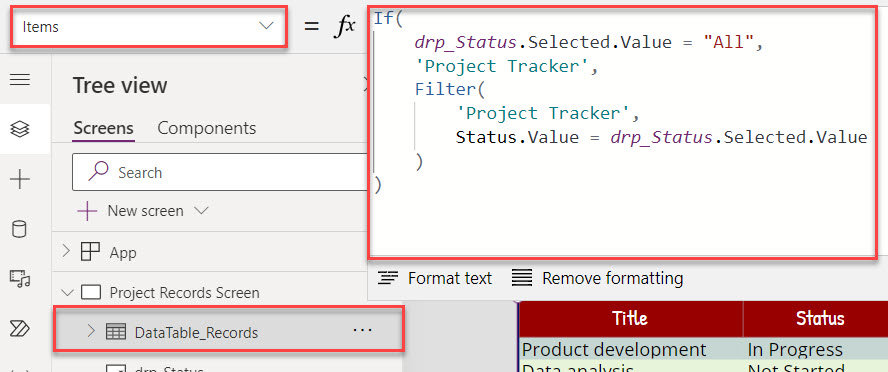Image resolution: width=888 pixels, height=372 pixels.
Task: Expand the DataTable_Records node
Action: (x=91, y=331)
